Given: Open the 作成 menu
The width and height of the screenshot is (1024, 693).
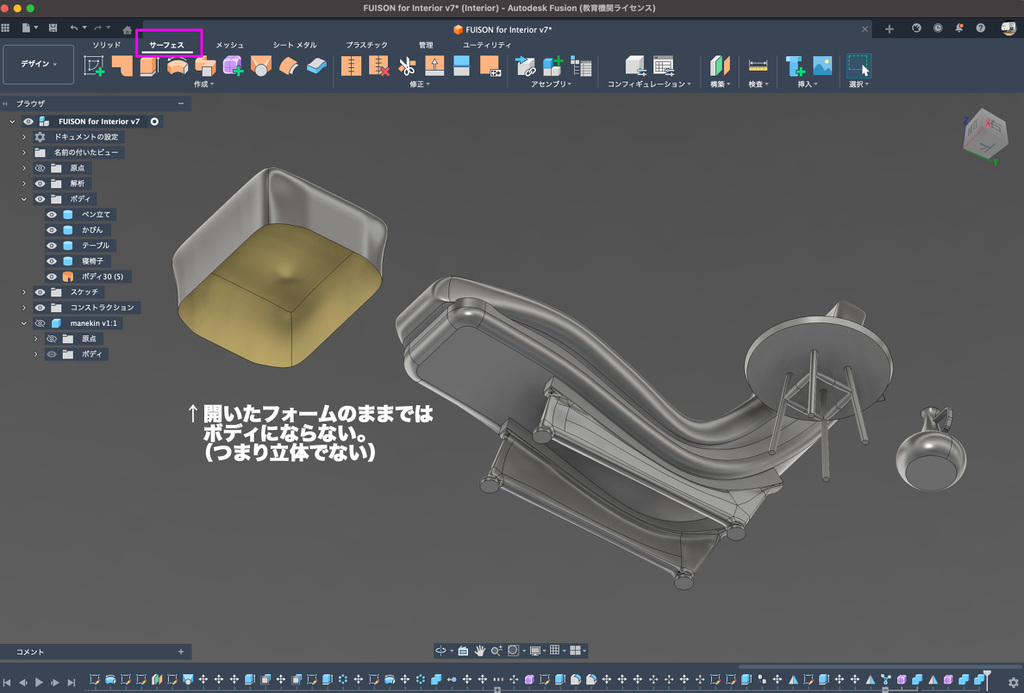Looking at the screenshot, I should 204,85.
